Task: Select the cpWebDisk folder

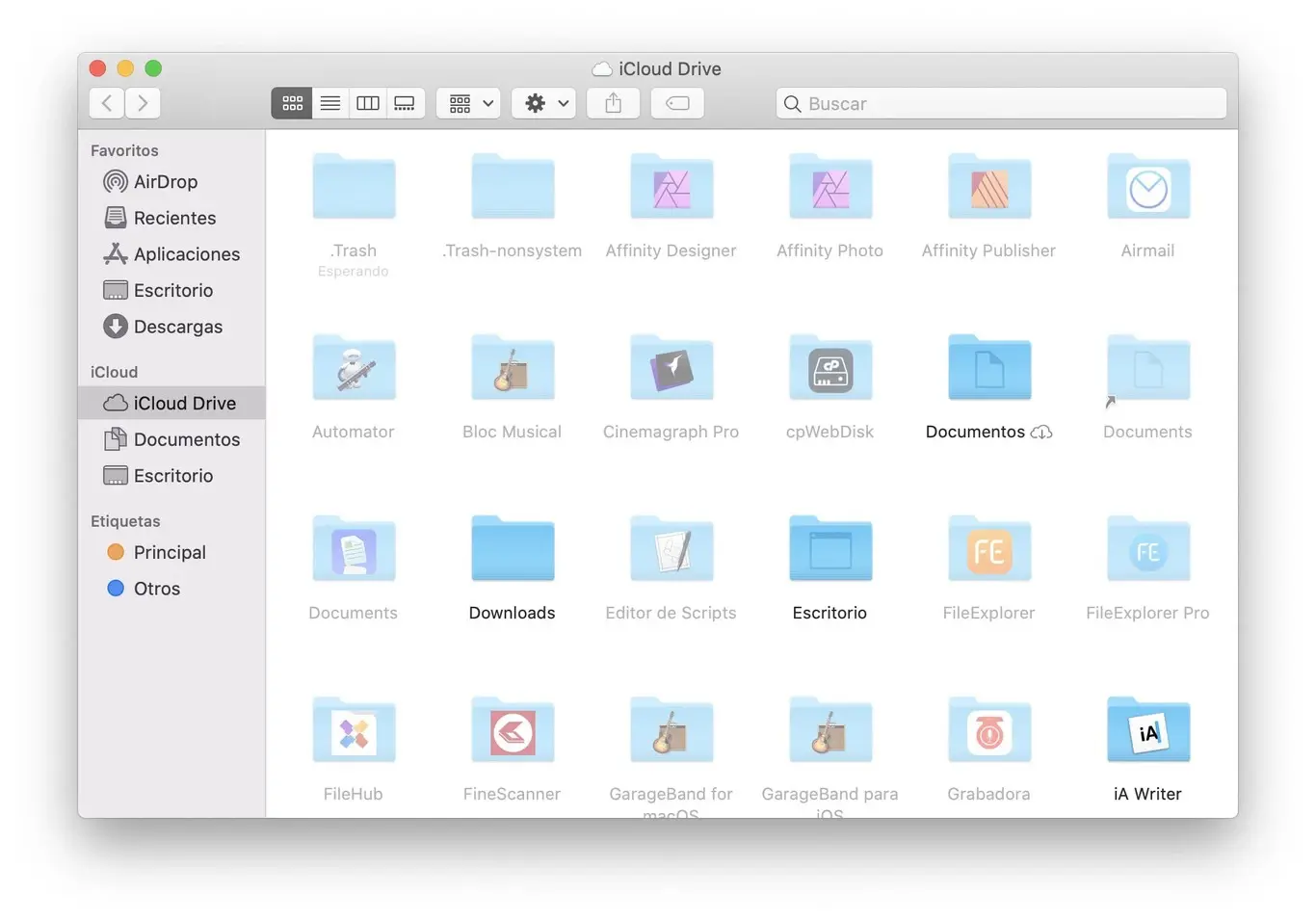Action: click(x=830, y=368)
